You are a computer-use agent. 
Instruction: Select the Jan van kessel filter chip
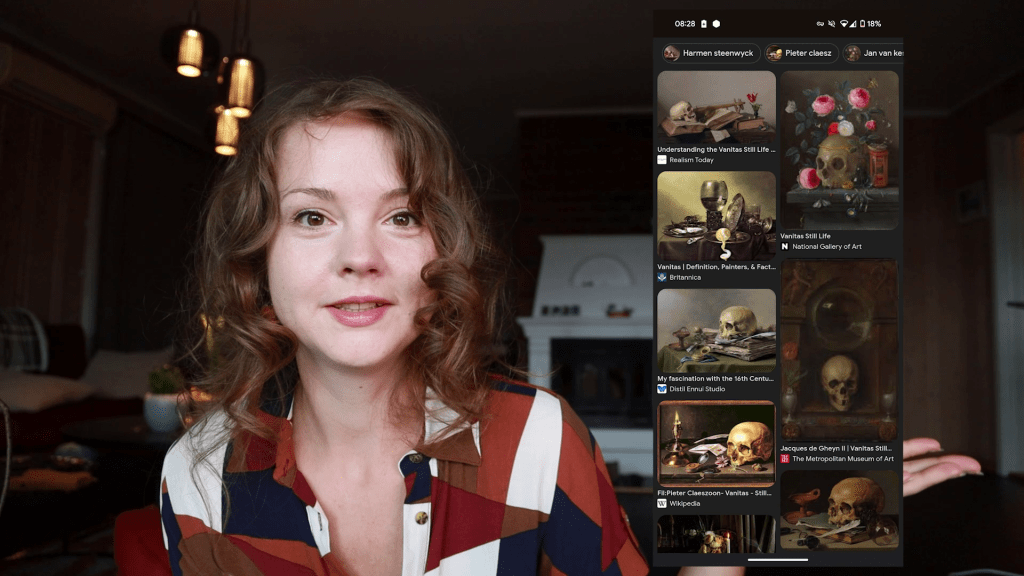(x=874, y=53)
